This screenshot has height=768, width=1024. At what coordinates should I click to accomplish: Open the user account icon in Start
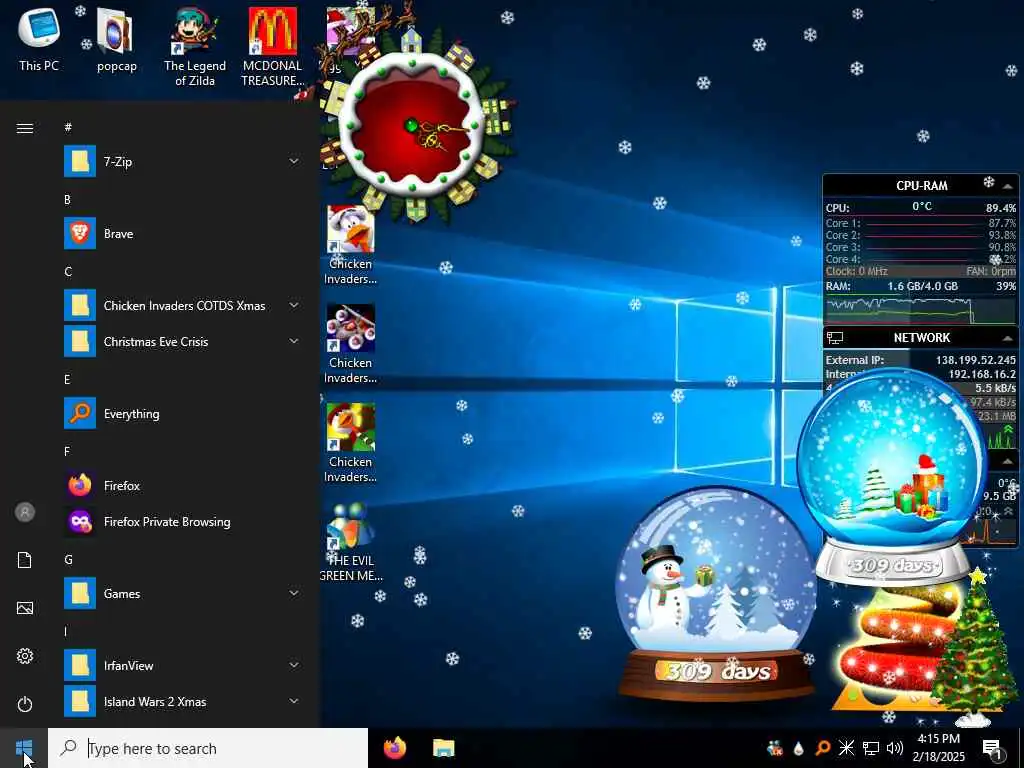point(25,512)
